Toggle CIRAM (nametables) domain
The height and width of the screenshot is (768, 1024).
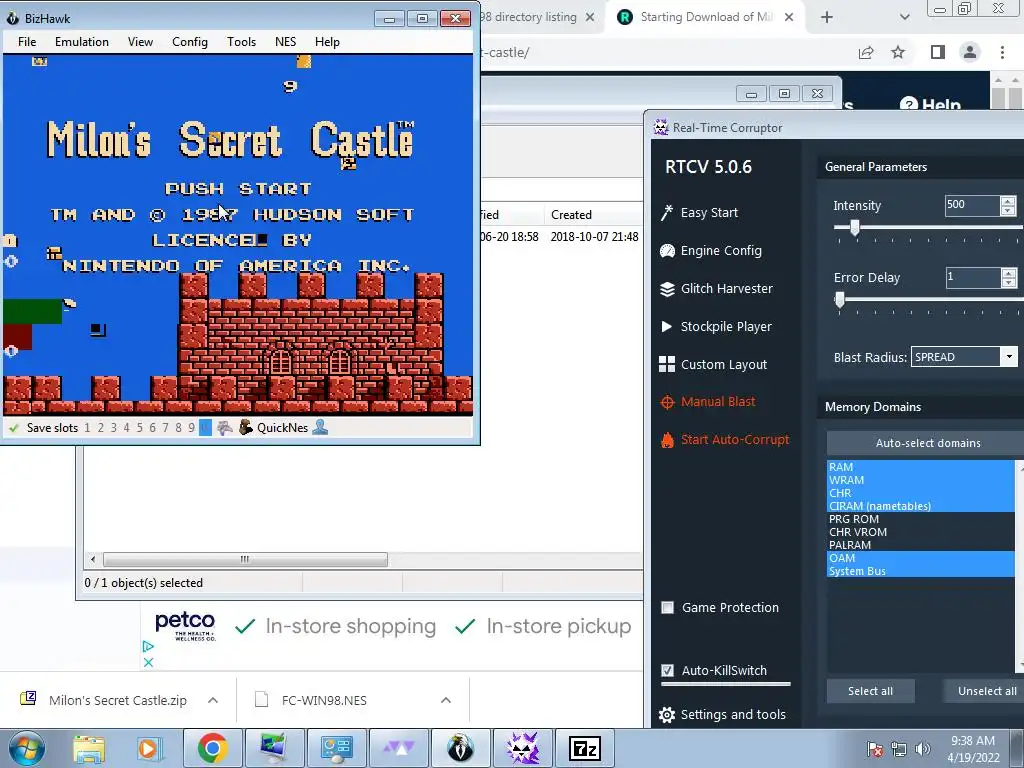coord(921,506)
